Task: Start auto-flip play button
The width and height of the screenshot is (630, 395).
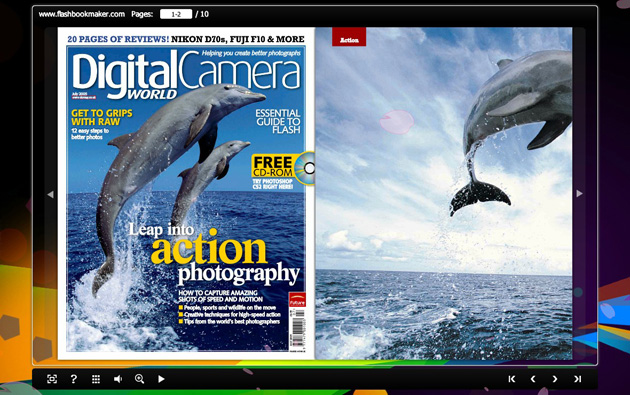Action: pyautogui.click(x=161, y=379)
